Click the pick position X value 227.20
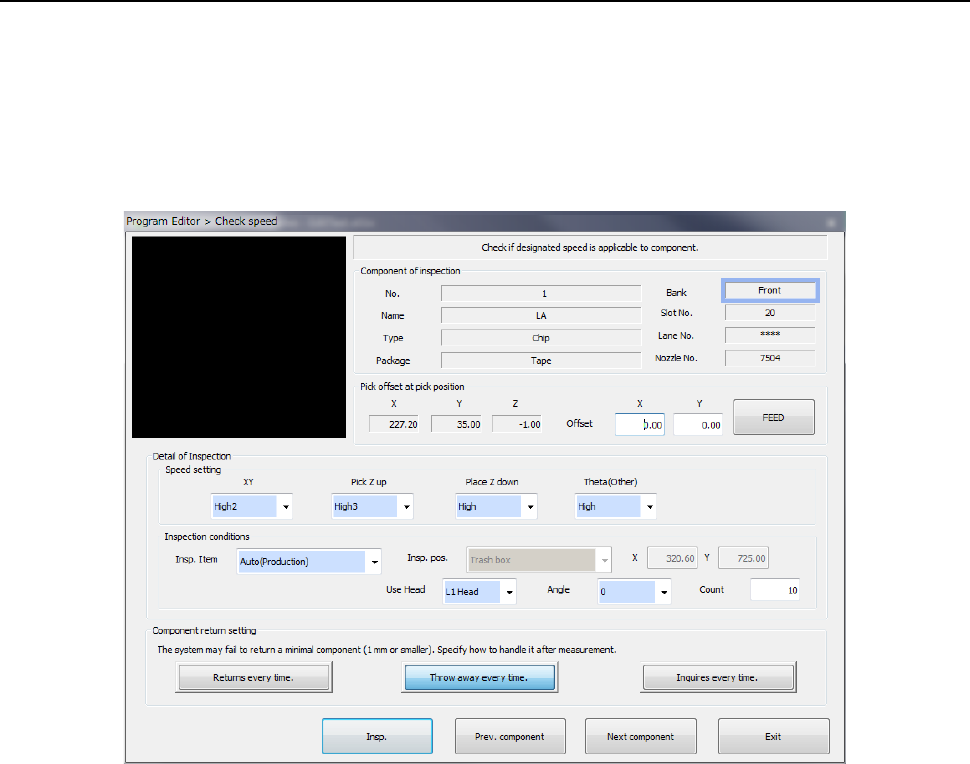The width and height of the screenshot is (970, 764). point(394,424)
